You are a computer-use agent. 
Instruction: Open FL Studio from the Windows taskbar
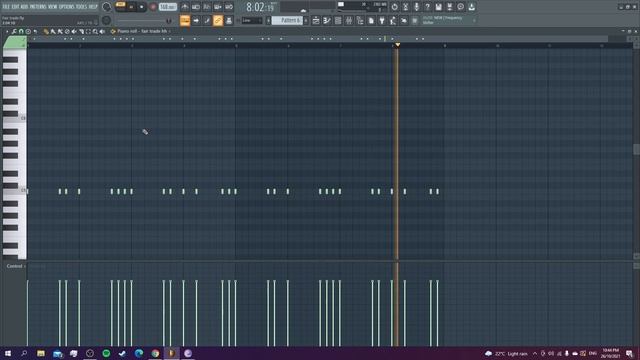(x=171, y=353)
